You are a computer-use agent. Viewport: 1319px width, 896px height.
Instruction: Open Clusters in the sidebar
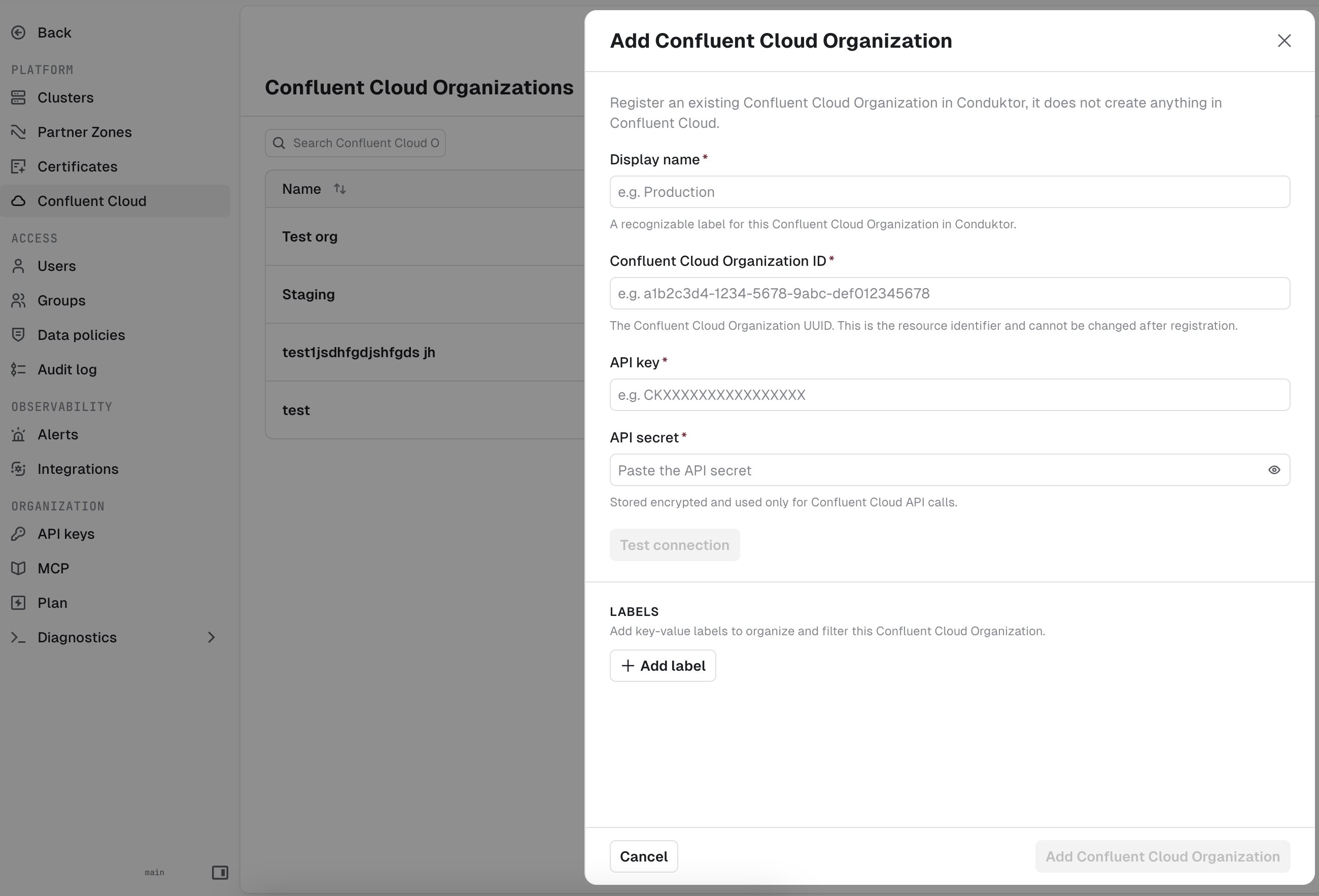click(115, 97)
